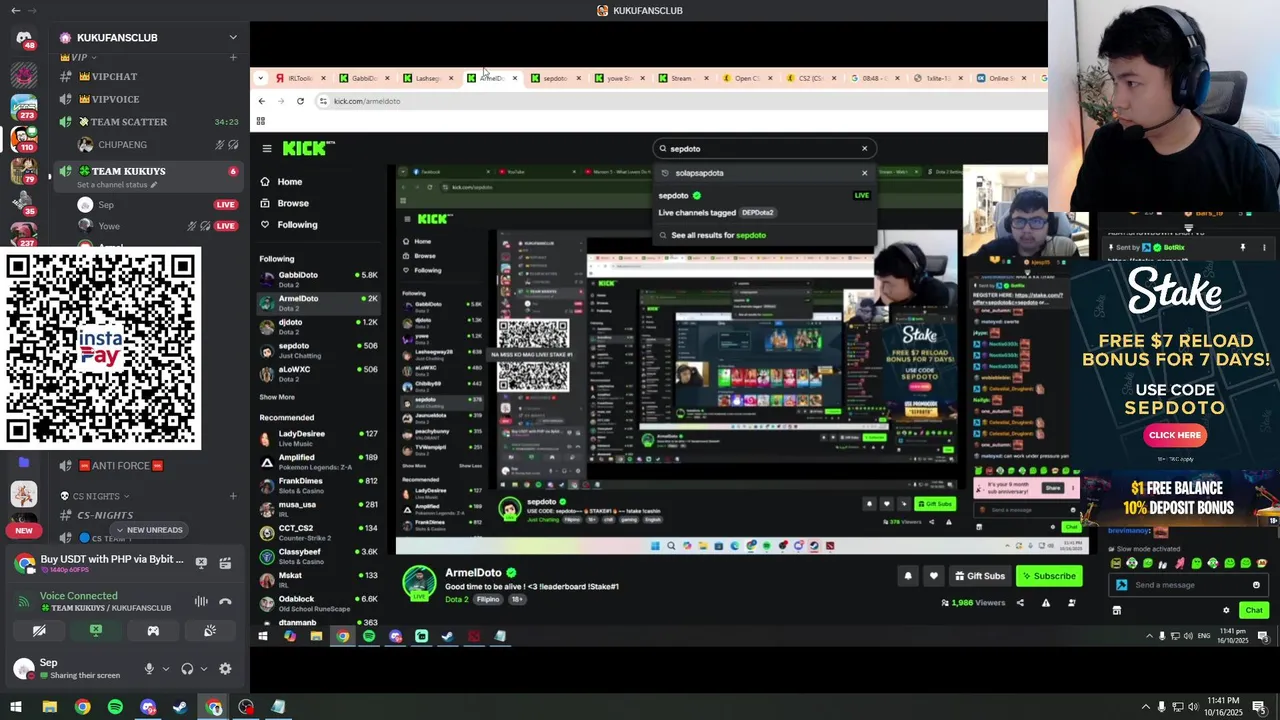Open the tab search dropdown in shared Chrome
This screenshot has height=720, width=1280.
261,78
